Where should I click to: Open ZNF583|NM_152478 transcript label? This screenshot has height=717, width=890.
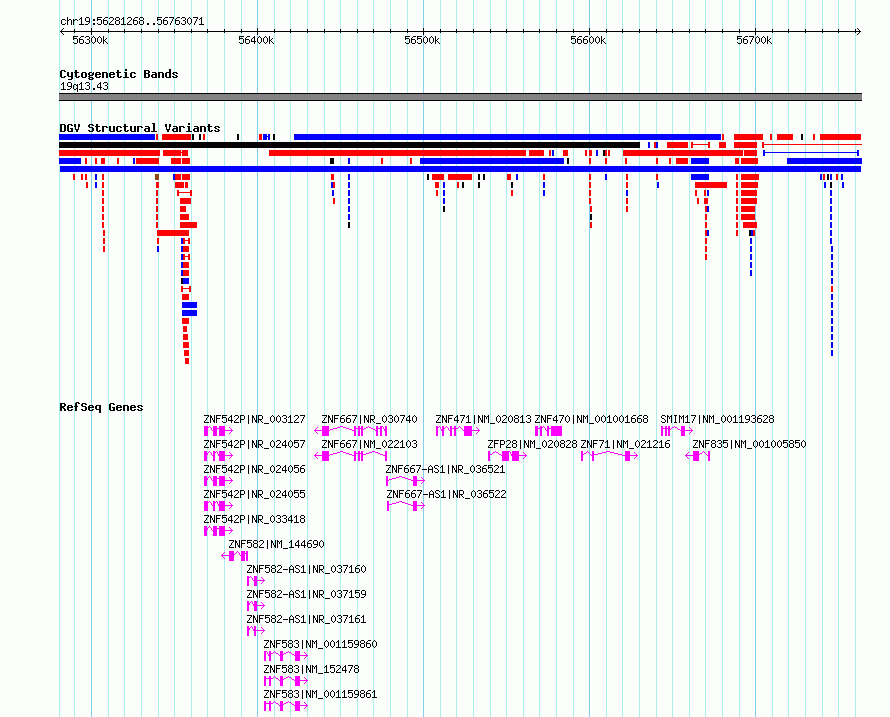pyautogui.click(x=312, y=669)
